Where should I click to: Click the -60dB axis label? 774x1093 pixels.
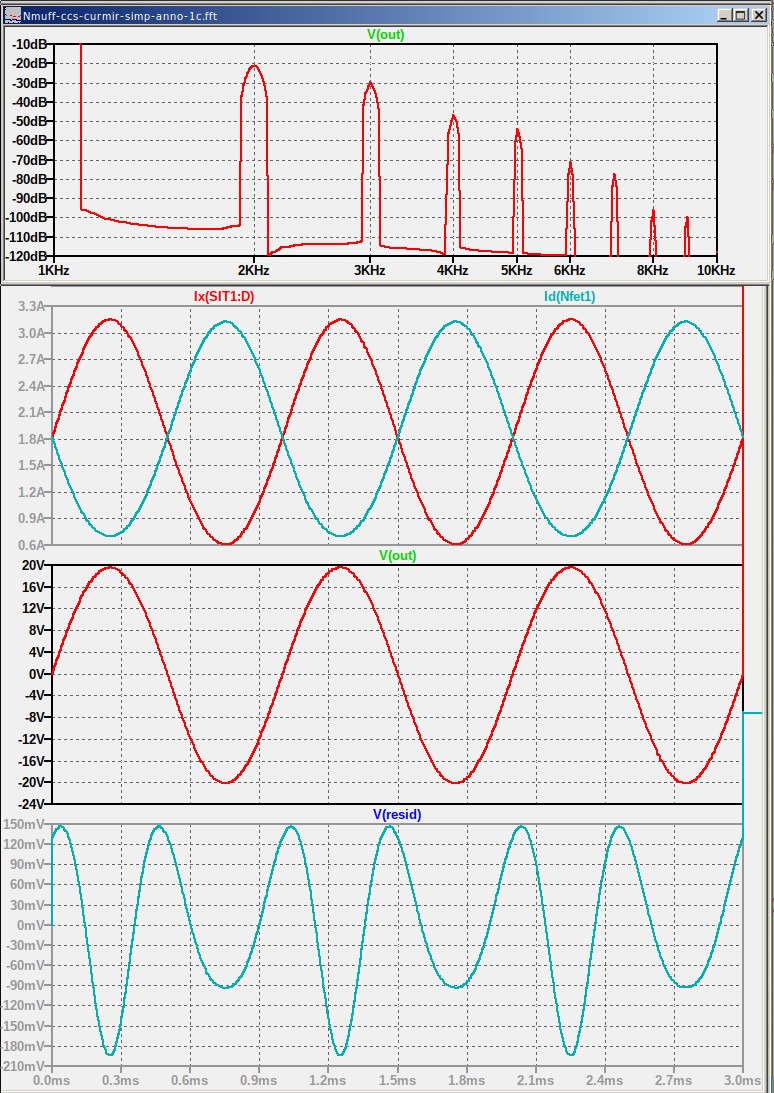[31, 140]
